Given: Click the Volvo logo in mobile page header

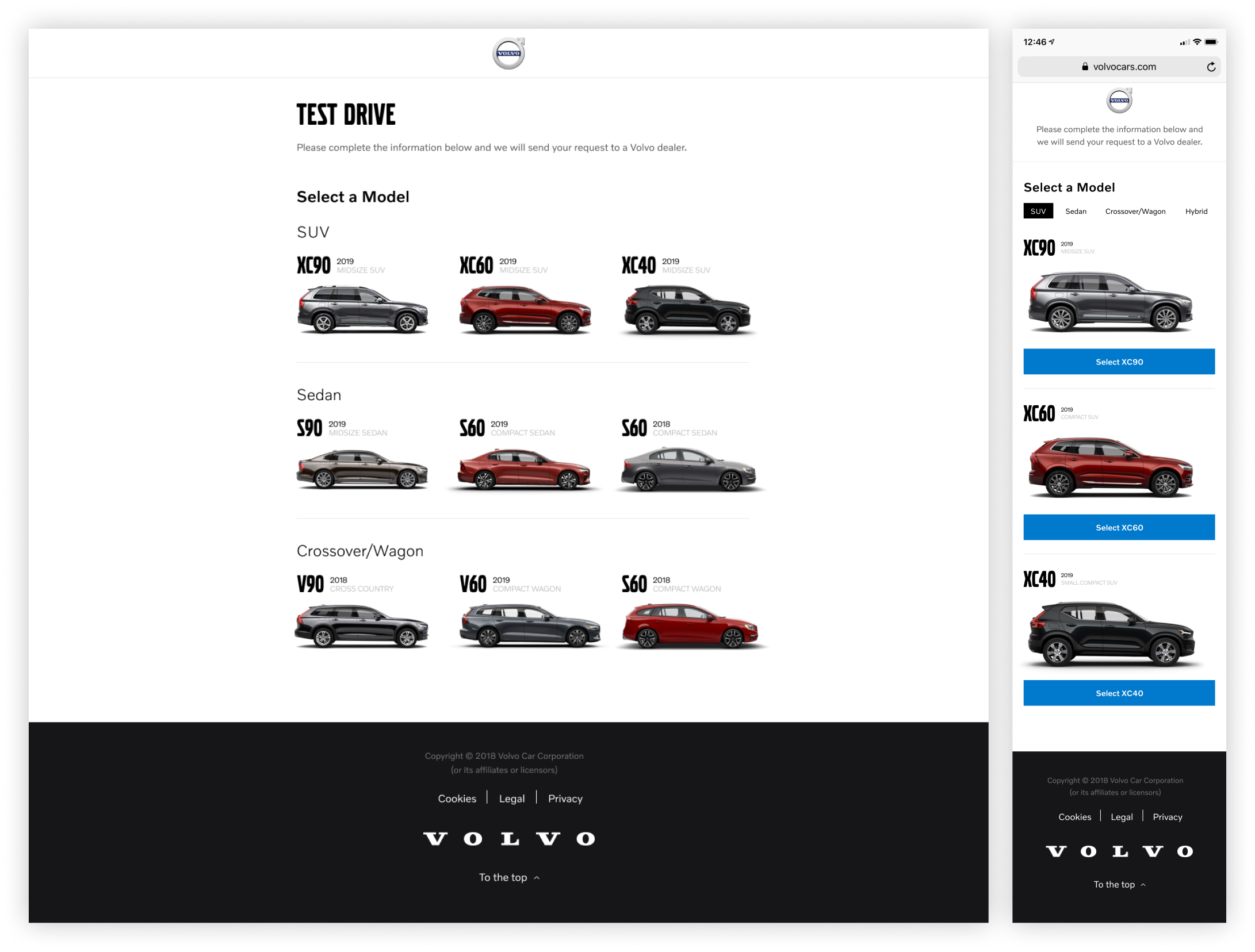Looking at the screenshot, I should pos(1119,101).
